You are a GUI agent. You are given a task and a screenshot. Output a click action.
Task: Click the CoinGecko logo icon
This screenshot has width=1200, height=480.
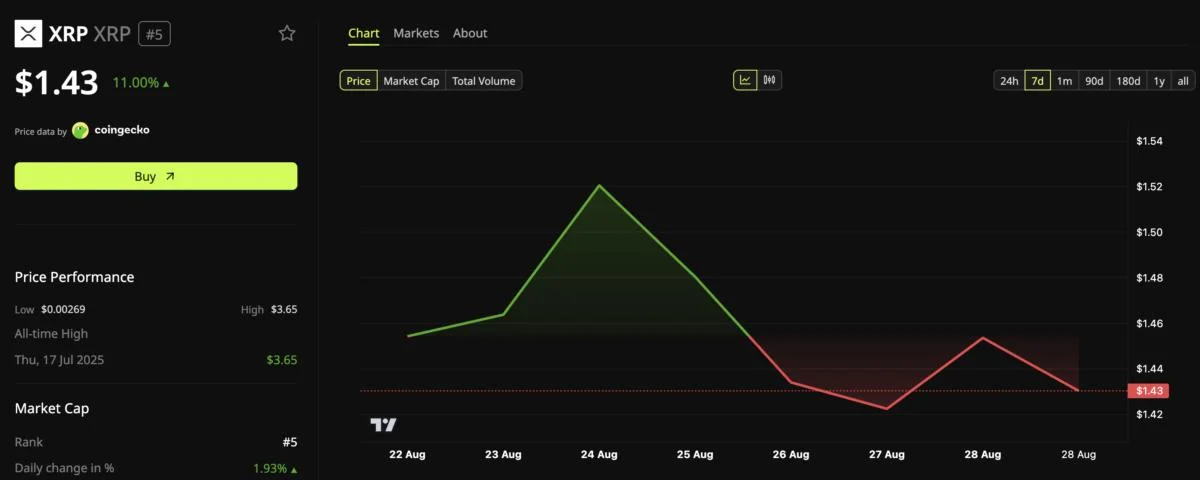click(81, 130)
